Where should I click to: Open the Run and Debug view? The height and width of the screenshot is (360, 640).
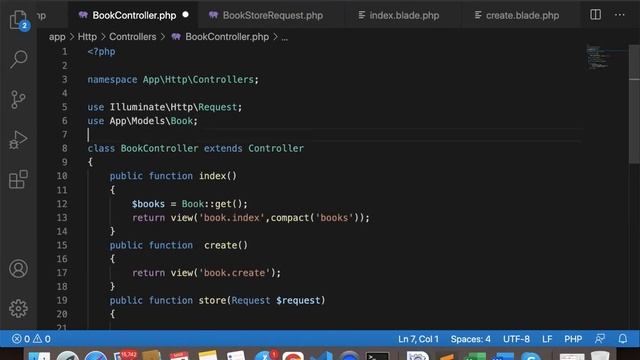point(18,140)
